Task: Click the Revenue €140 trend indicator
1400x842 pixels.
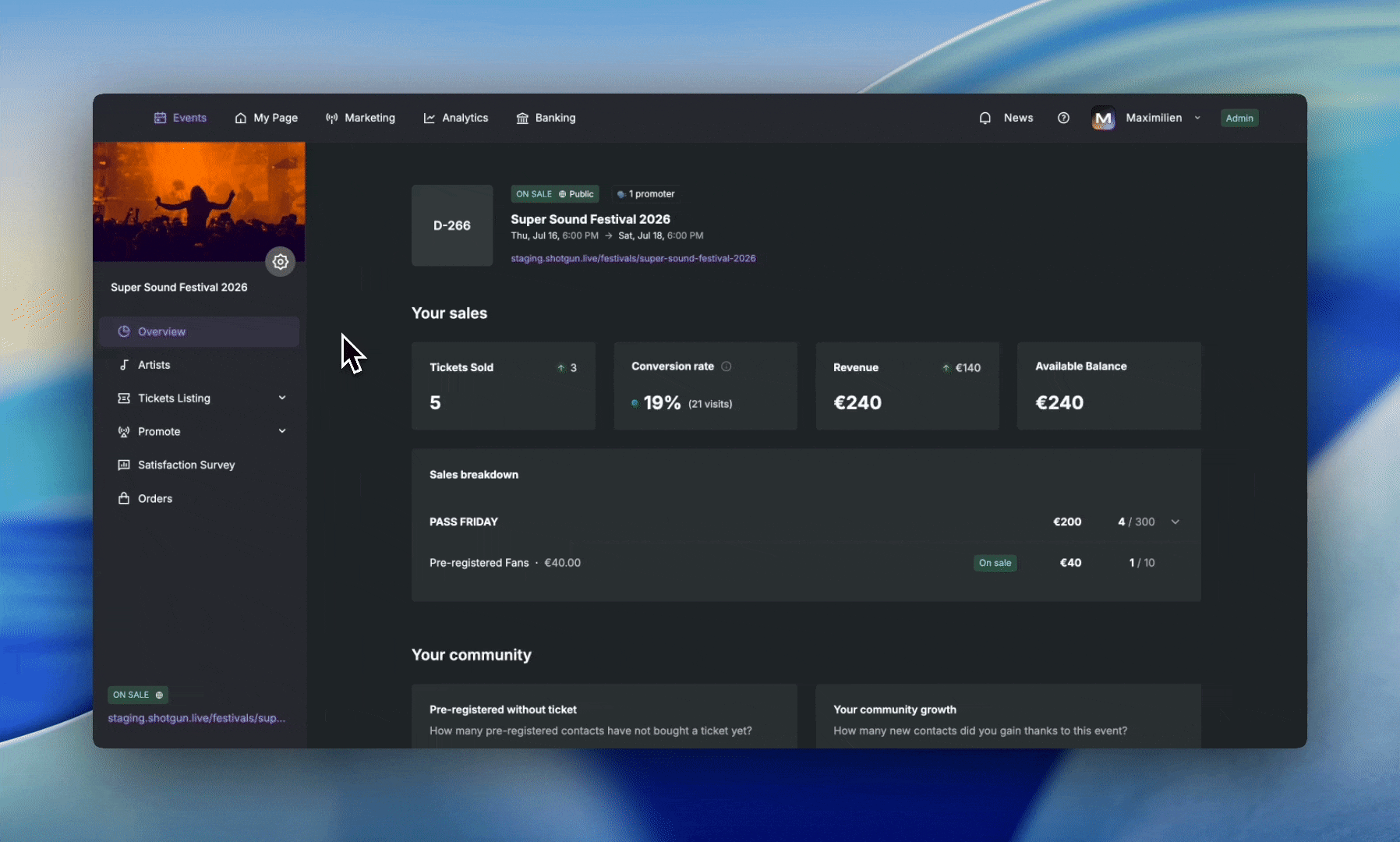Action: coord(961,368)
